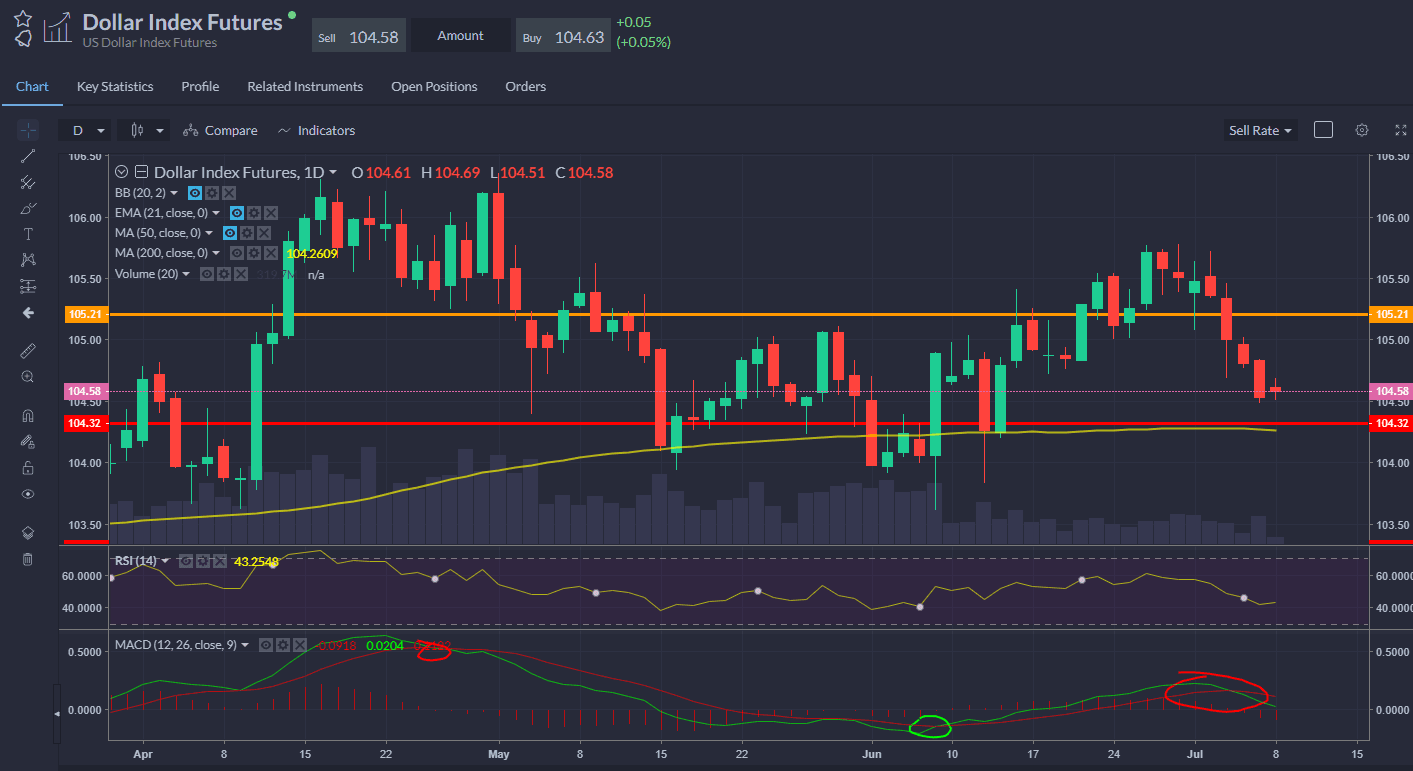The width and height of the screenshot is (1413, 771).
Task: Open the object tree layers icon
Action: (x=28, y=532)
